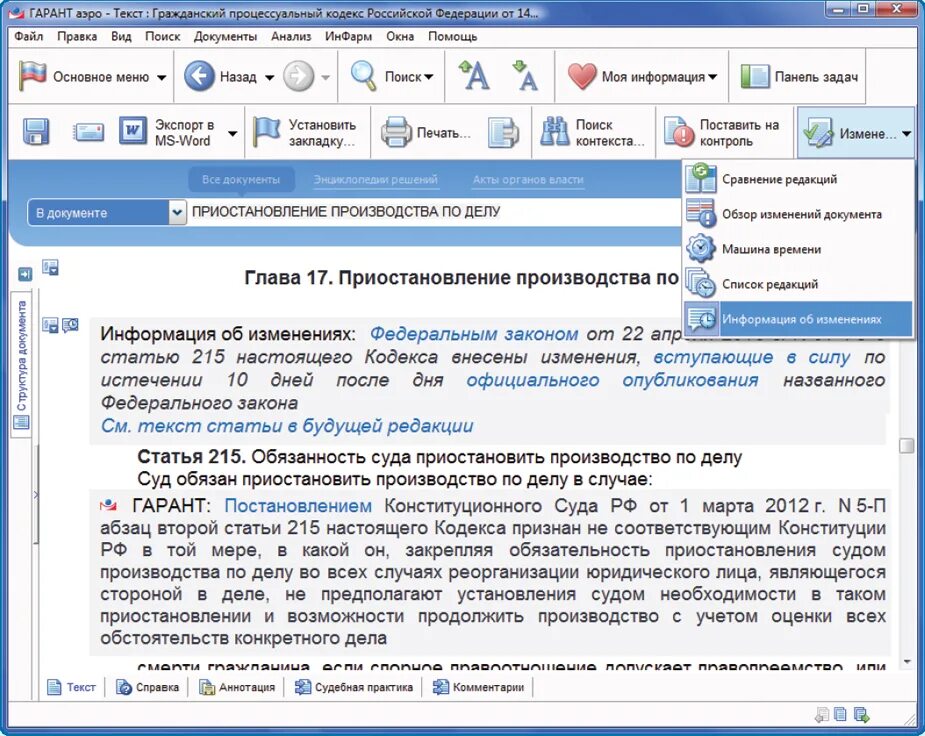The height and width of the screenshot is (736, 925).
Task: Click the first status bar icon
Action: pyautogui.click(x=822, y=715)
